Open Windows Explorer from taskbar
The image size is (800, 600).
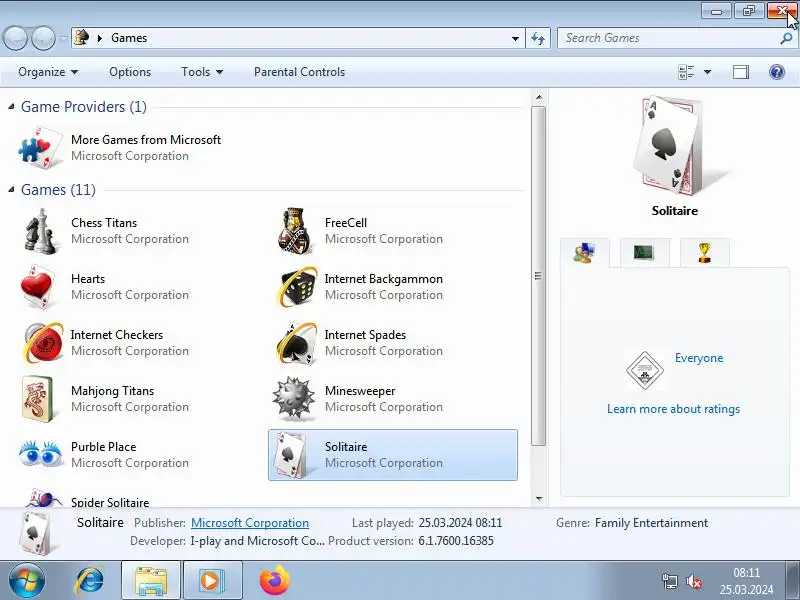point(151,581)
